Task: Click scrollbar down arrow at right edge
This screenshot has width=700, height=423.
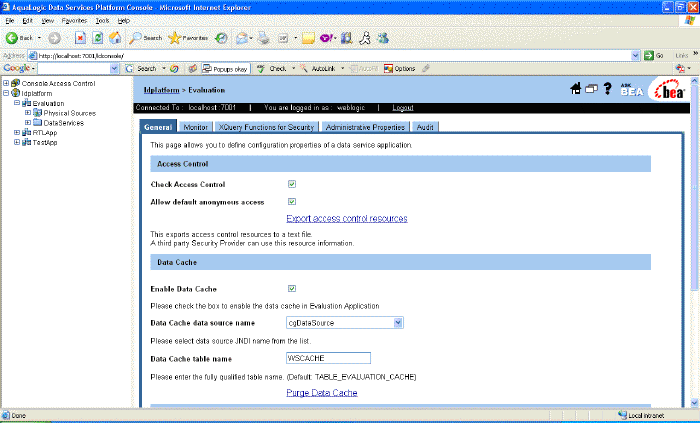Action: point(695,402)
